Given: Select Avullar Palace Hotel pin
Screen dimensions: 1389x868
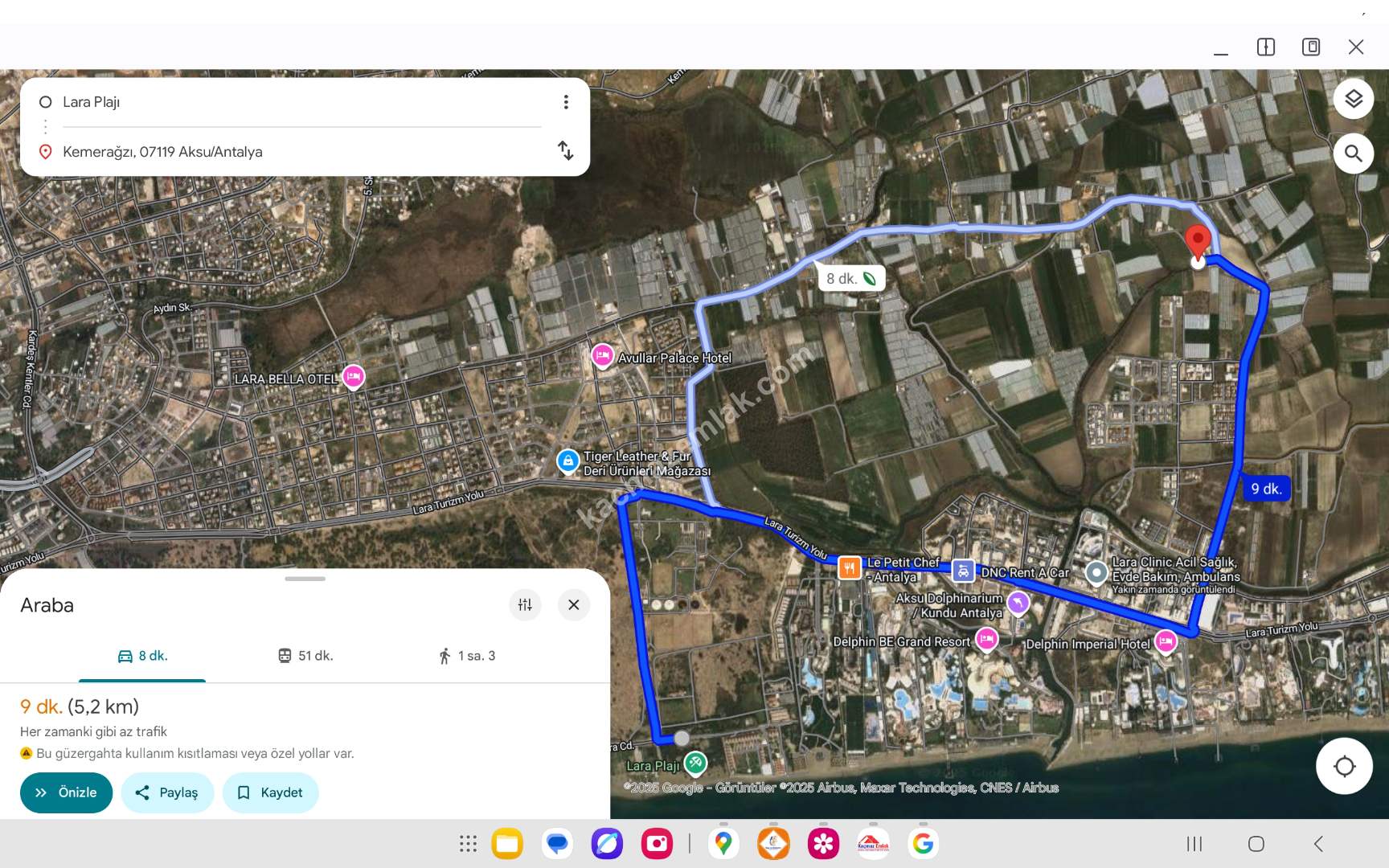Looking at the screenshot, I should pos(602,355).
